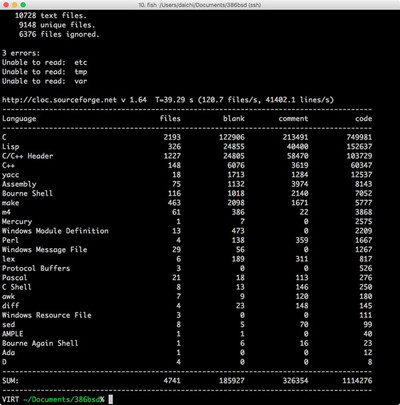This screenshot has width=400, height=405.
Task: Click the code count 749981
Action: tap(359, 137)
